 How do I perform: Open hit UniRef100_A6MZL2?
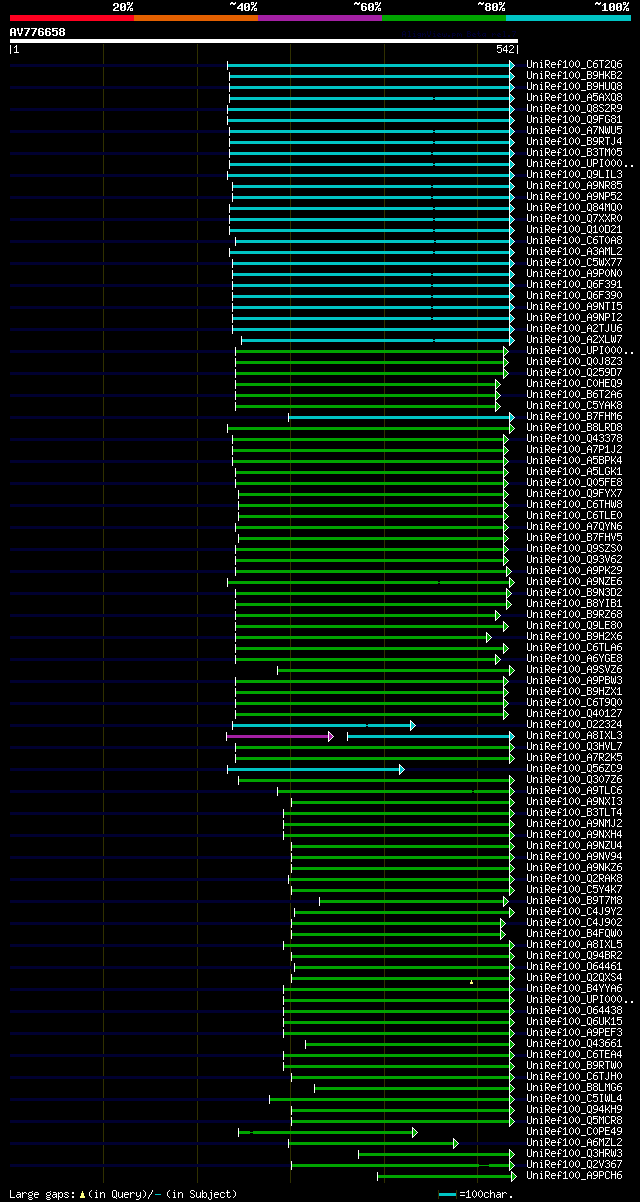click(575, 1143)
